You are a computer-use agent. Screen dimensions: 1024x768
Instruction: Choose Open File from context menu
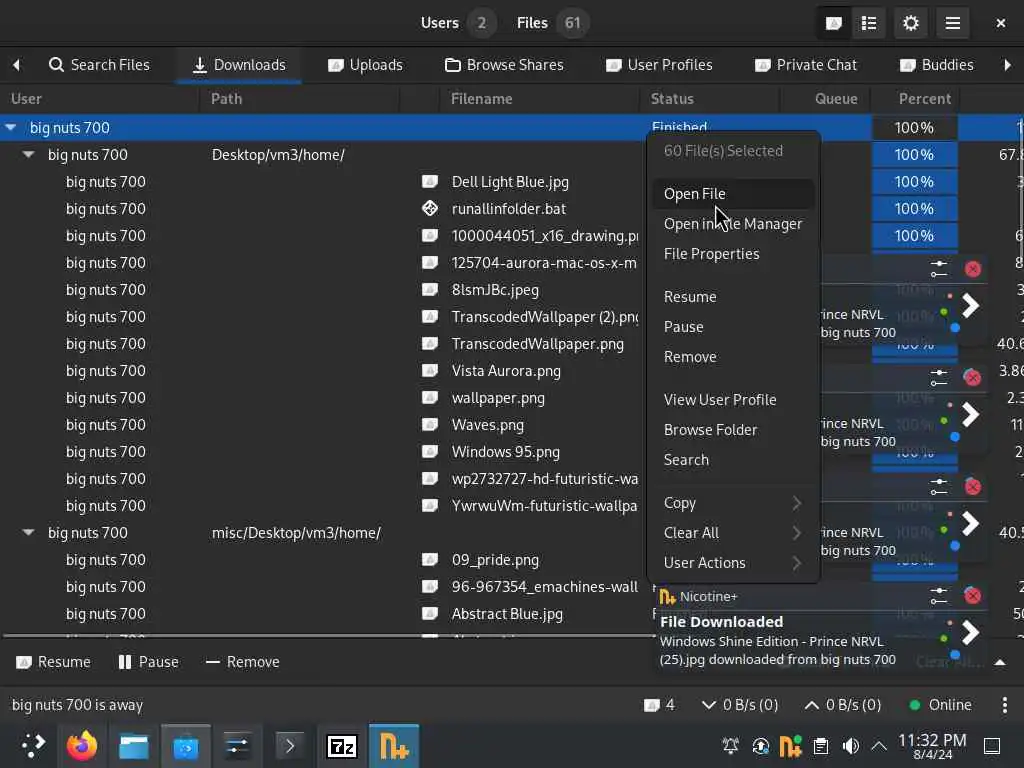tap(733, 193)
